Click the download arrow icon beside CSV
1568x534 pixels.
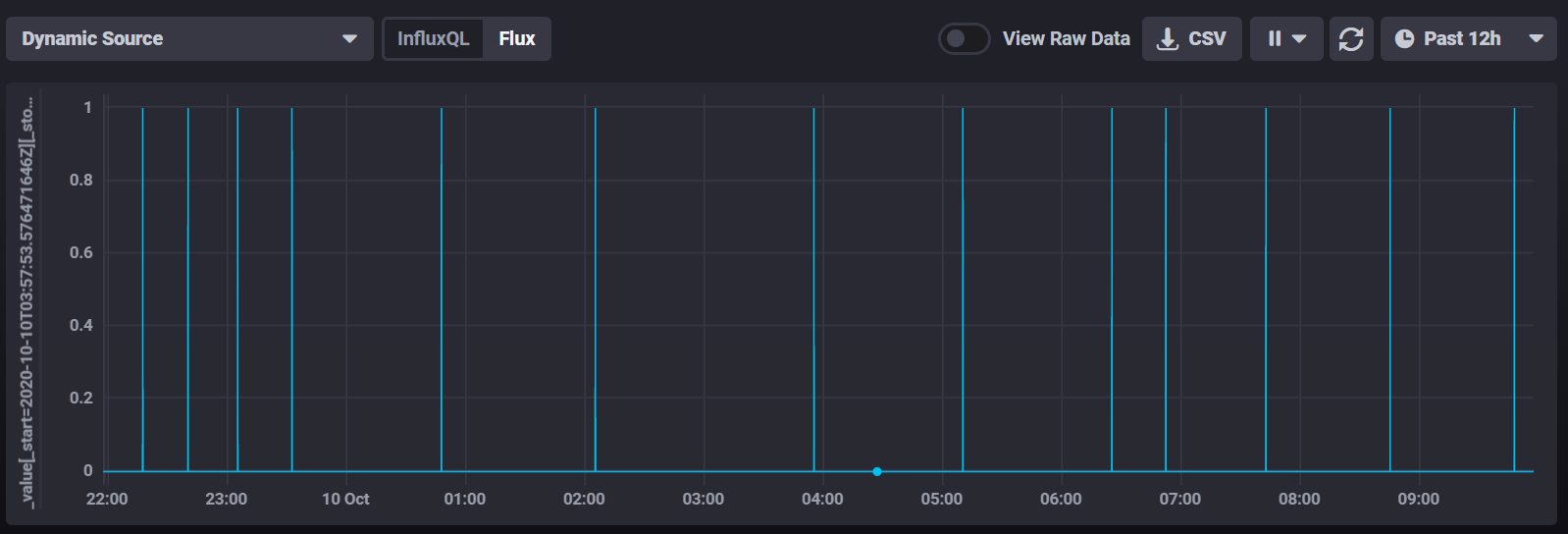[x=1168, y=38]
